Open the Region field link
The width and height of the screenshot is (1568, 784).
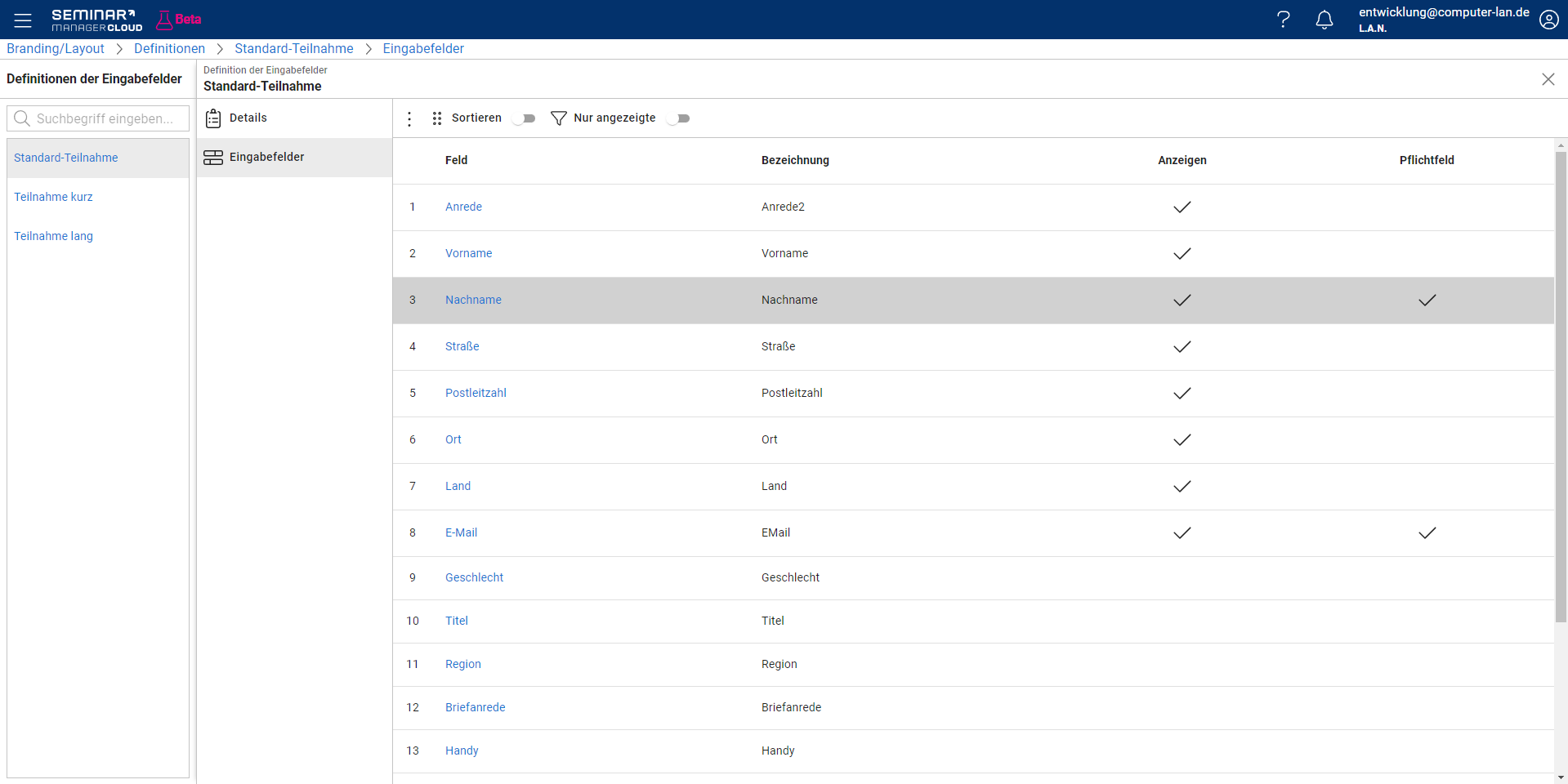463,665
